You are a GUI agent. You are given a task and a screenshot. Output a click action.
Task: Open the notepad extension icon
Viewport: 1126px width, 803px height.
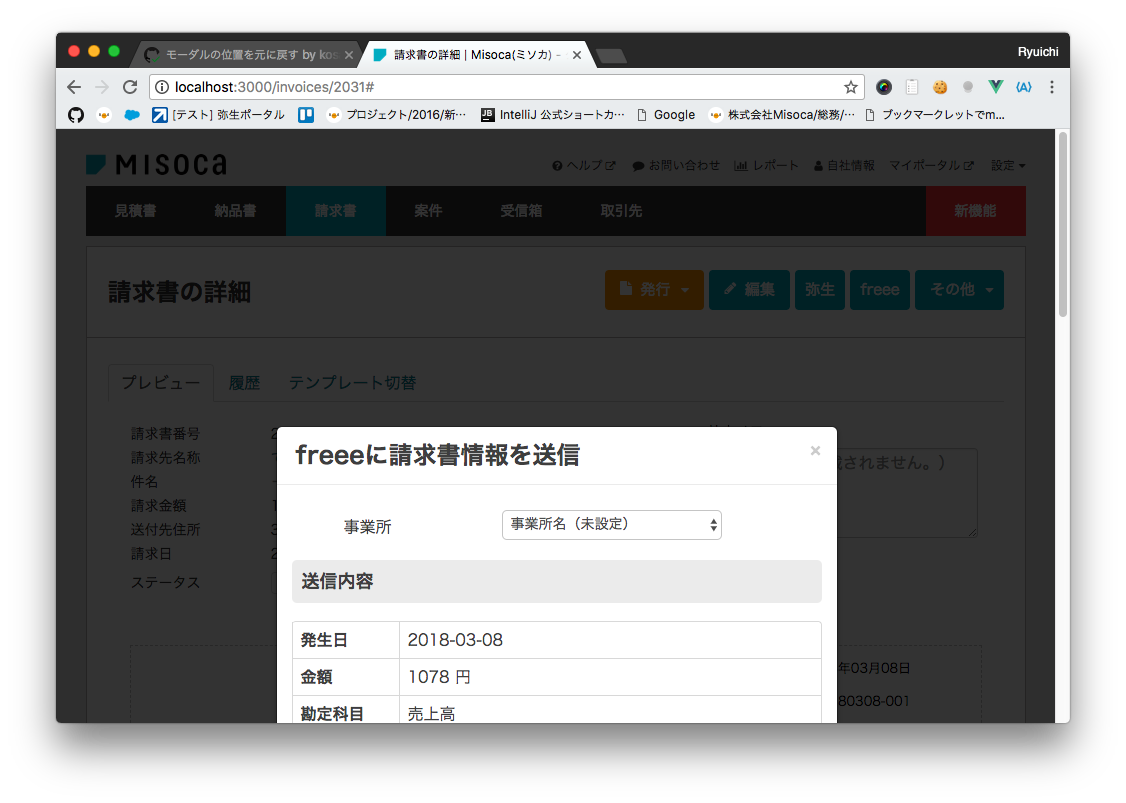click(x=912, y=87)
